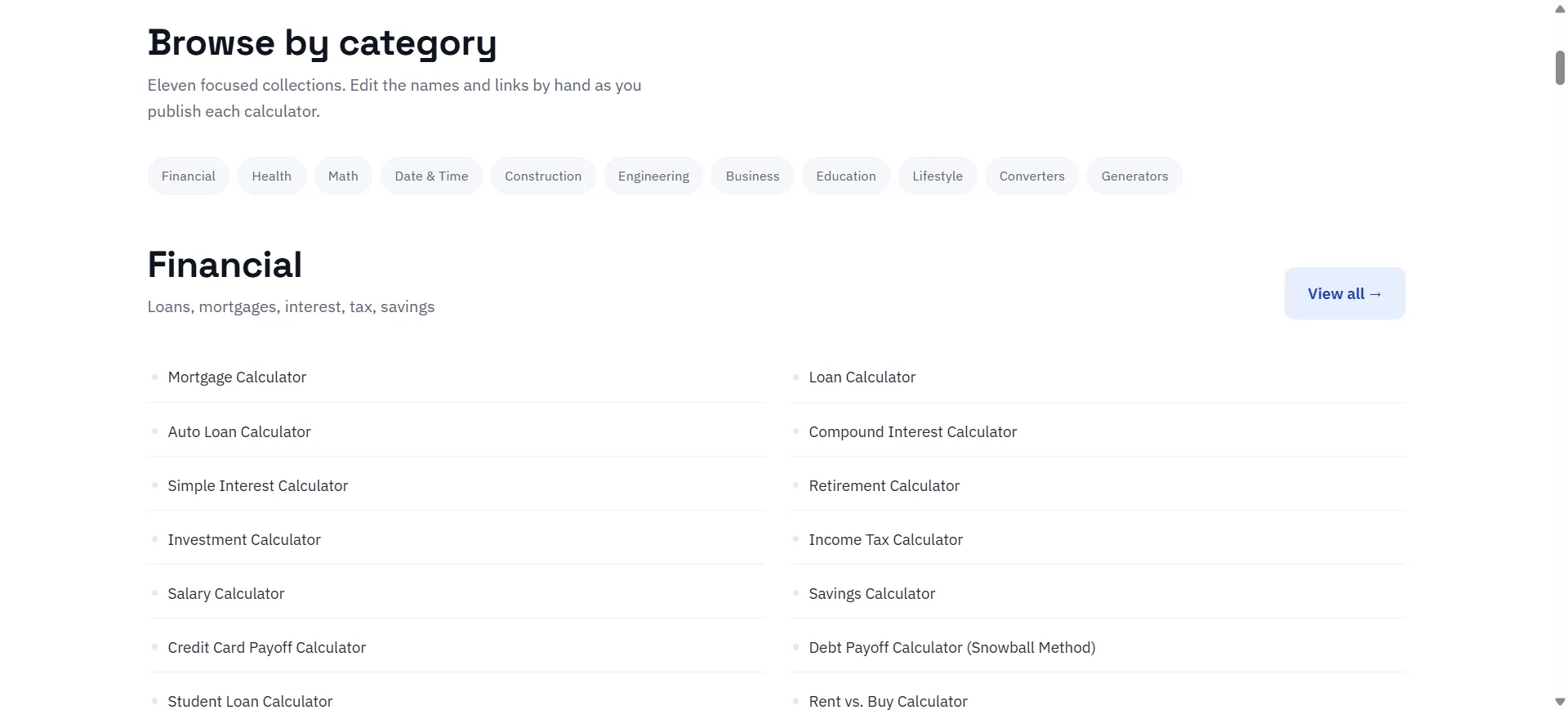Screen dimensions: 1568x710
Task: Click the 'Loans, mortgages, interest, tax, savings' subtitle
Action: pos(291,306)
